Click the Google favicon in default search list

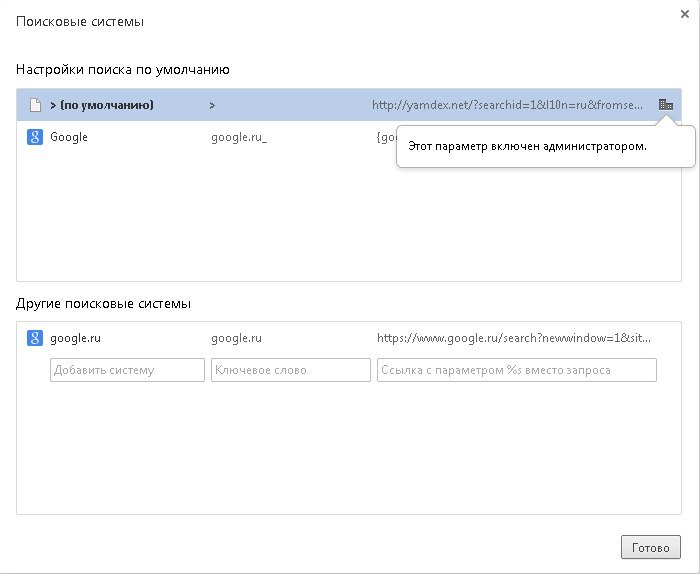33,137
